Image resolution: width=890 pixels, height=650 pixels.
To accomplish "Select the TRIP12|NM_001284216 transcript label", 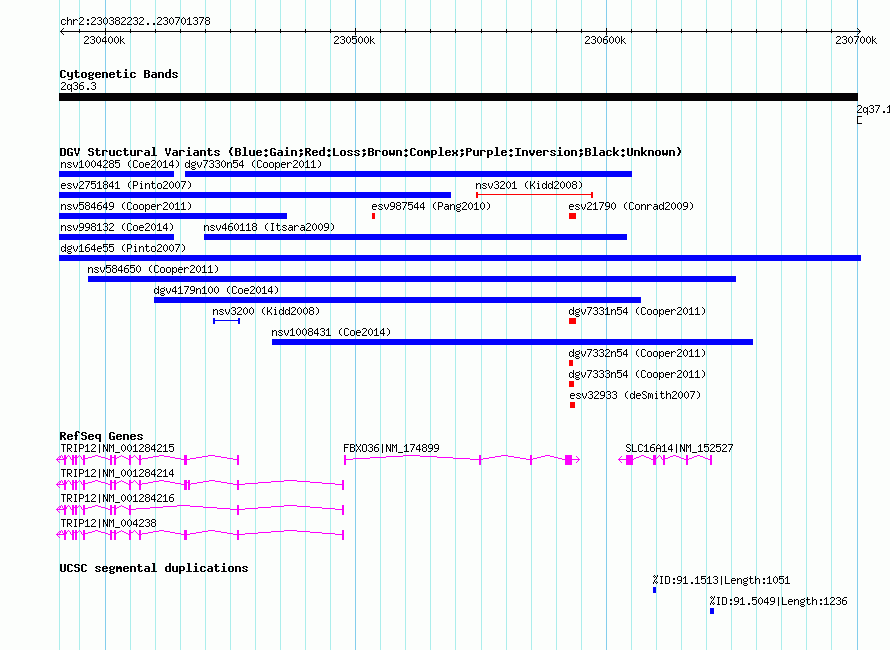I will (x=117, y=498).
